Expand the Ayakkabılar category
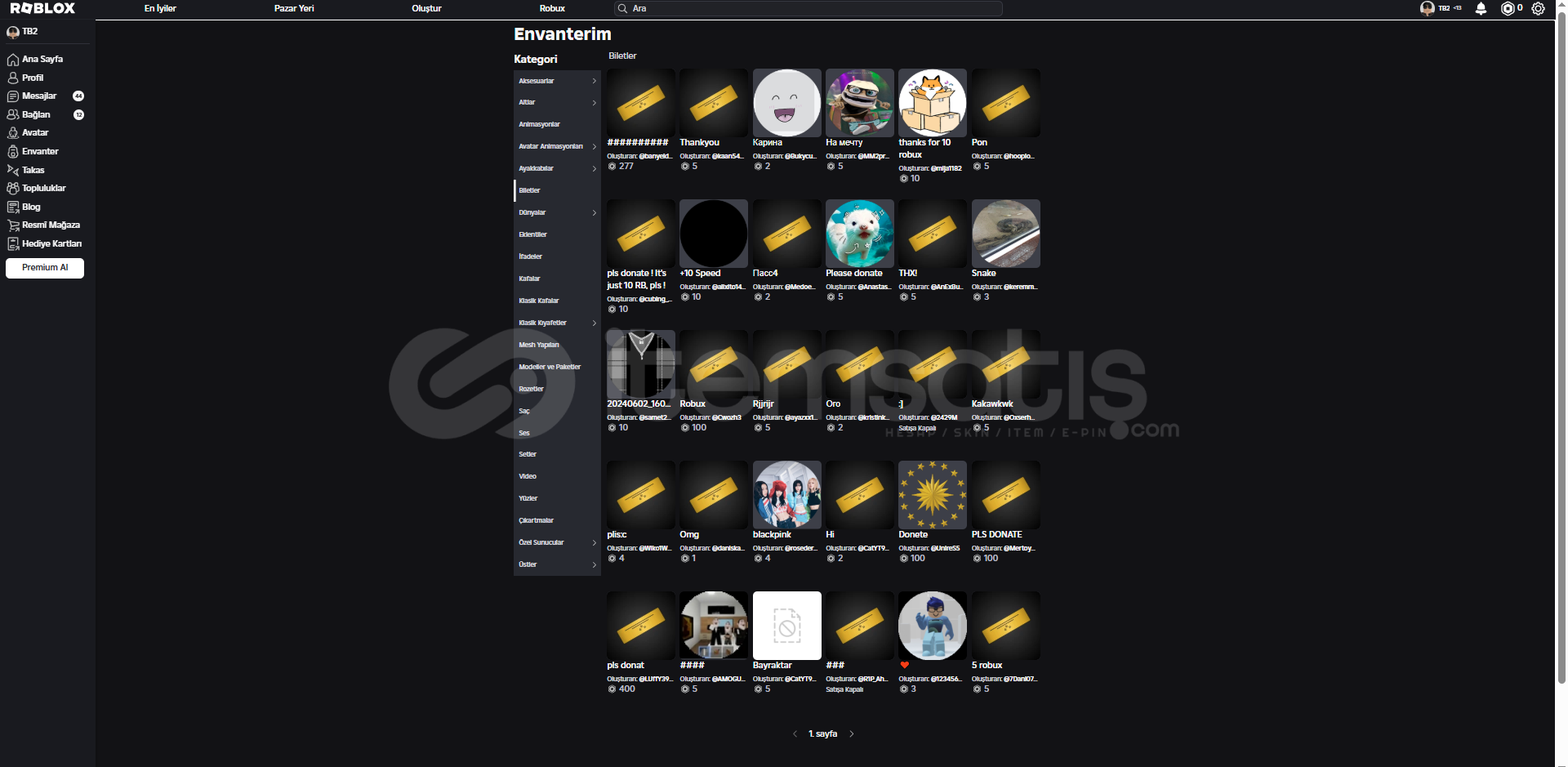The height and width of the screenshot is (767, 1568). click(557, 169)
